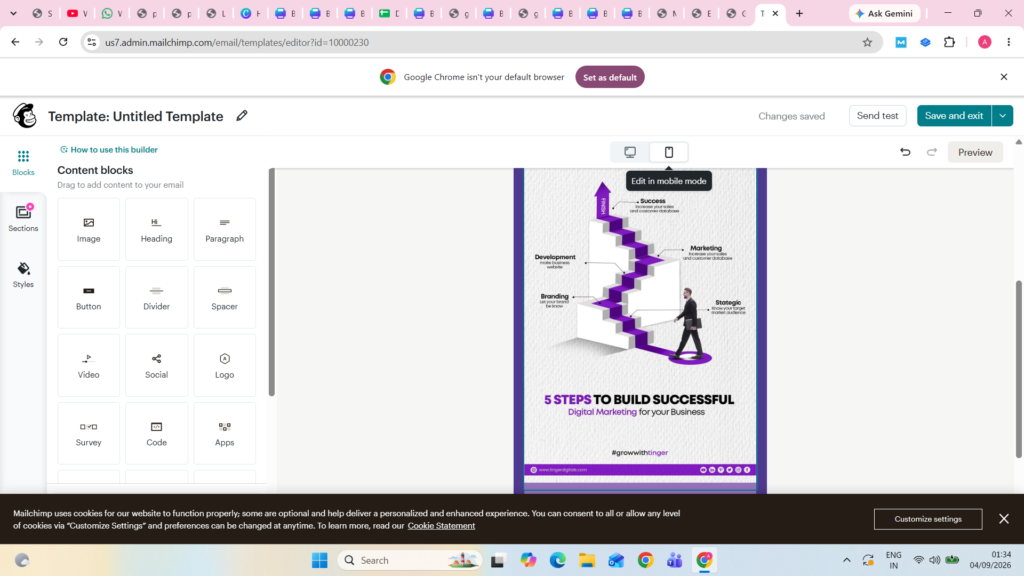Close the cookie consent banner
This screenshot has width=1024, height=576.
tap(1004, 519)
